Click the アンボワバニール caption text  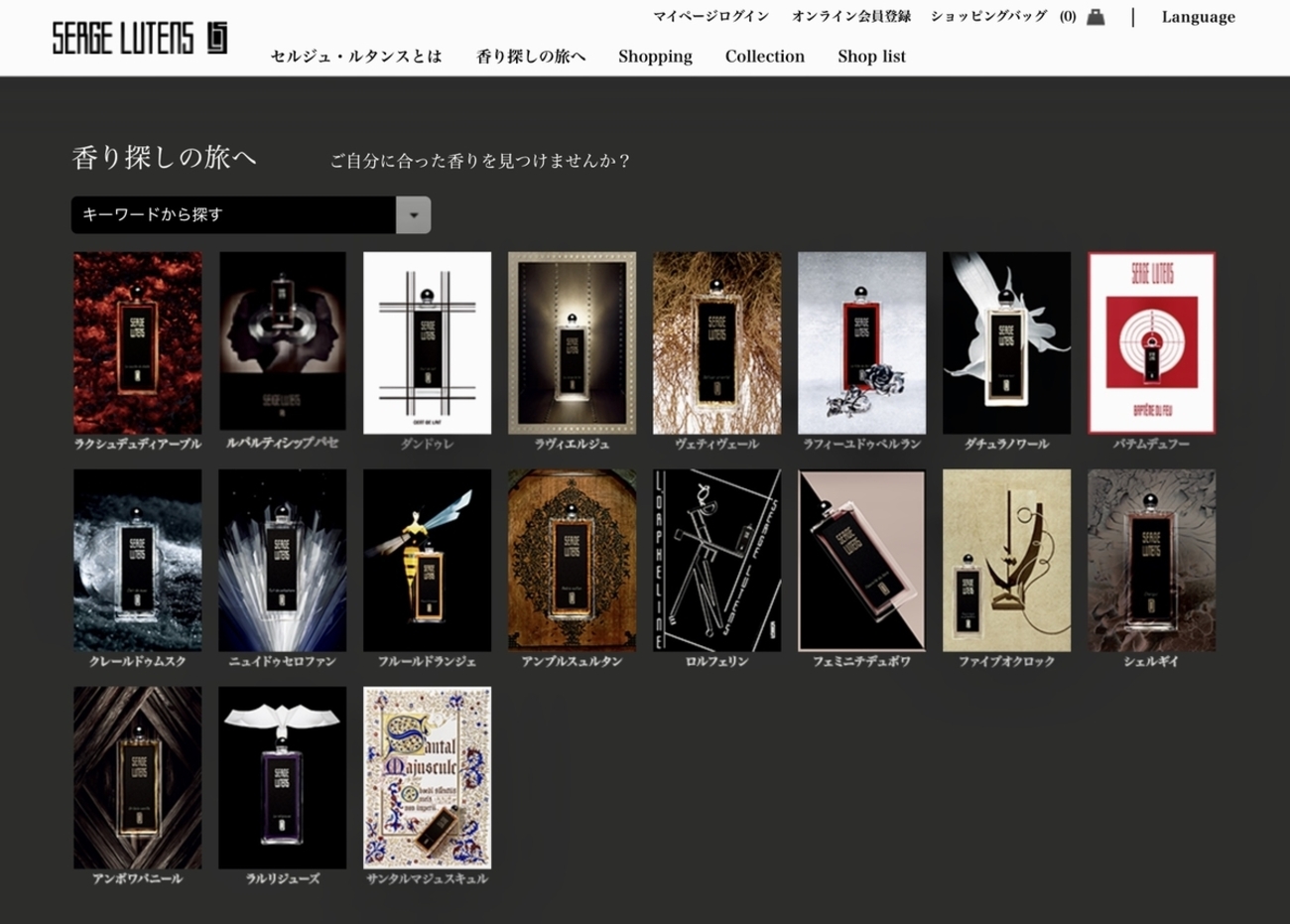pyautogui.click(x=137, y=878)
